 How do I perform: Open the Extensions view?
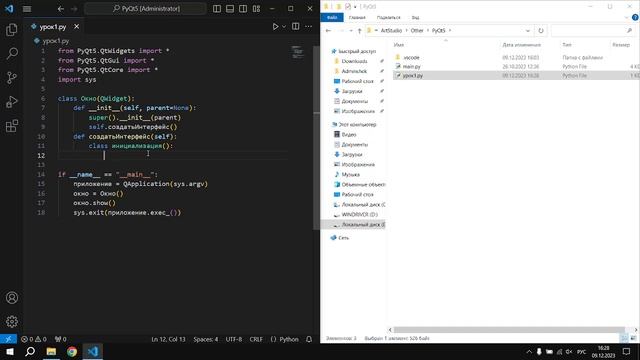[12, 126]
